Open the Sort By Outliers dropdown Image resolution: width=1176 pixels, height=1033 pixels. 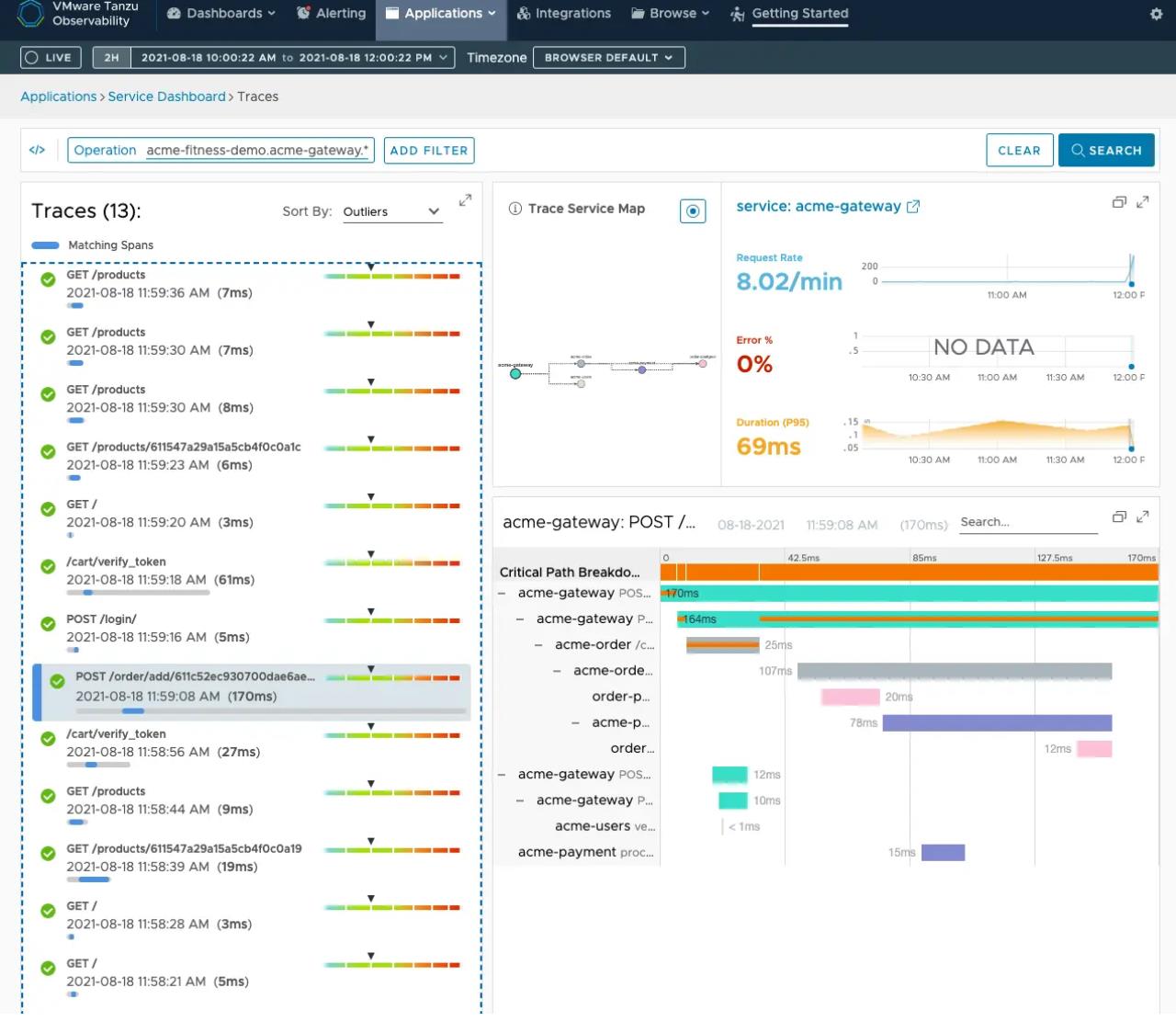[x=392, y=212]
